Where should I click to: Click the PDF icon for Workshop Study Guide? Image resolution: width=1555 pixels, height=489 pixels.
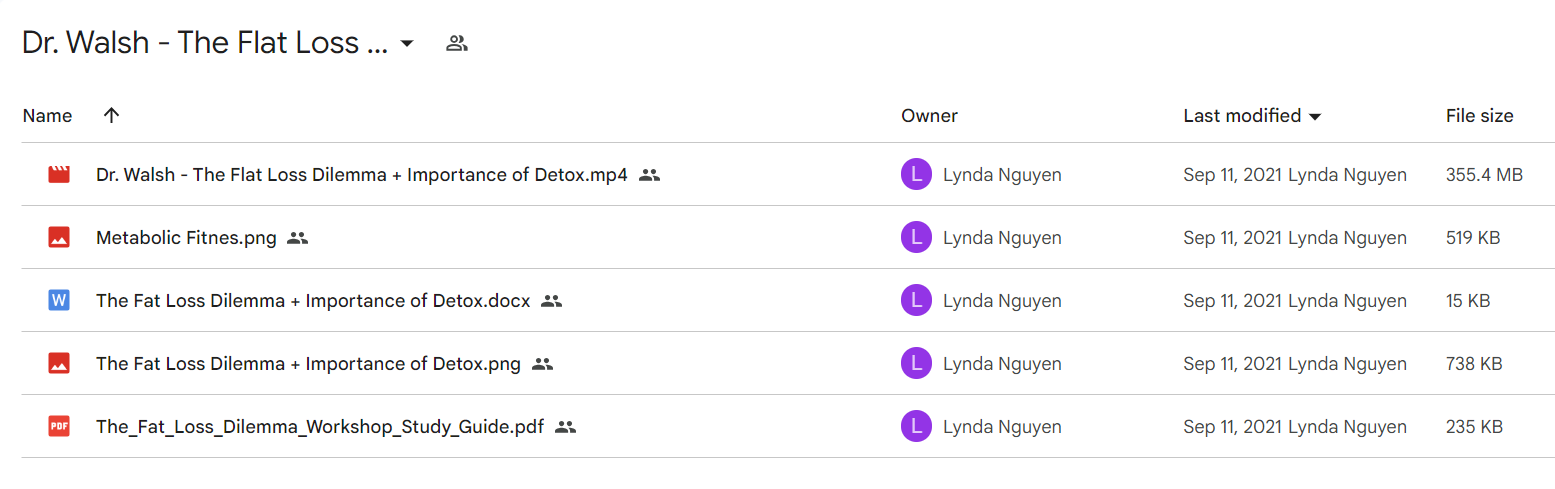click(x=59, y=427)
